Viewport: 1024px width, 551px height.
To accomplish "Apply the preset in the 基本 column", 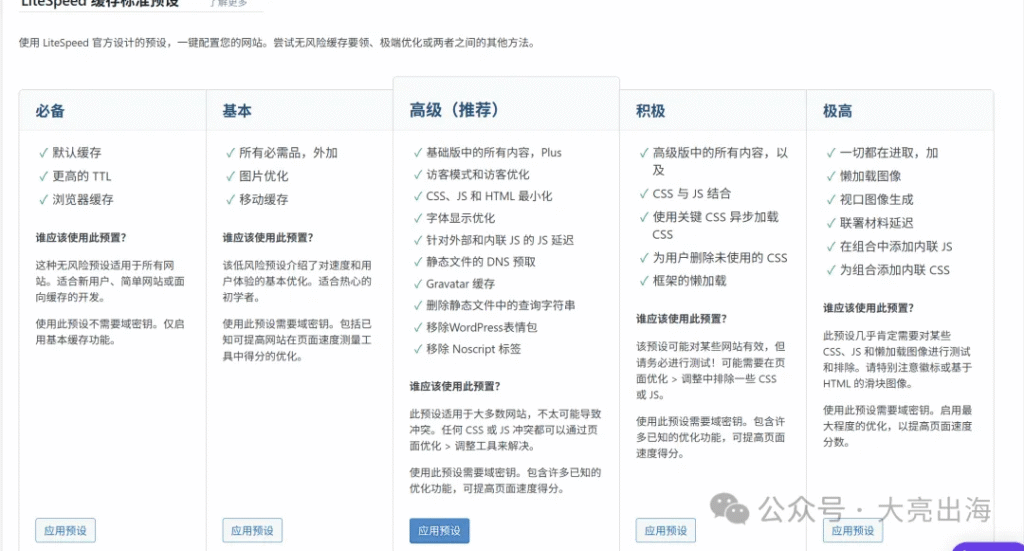I will 252,530.
